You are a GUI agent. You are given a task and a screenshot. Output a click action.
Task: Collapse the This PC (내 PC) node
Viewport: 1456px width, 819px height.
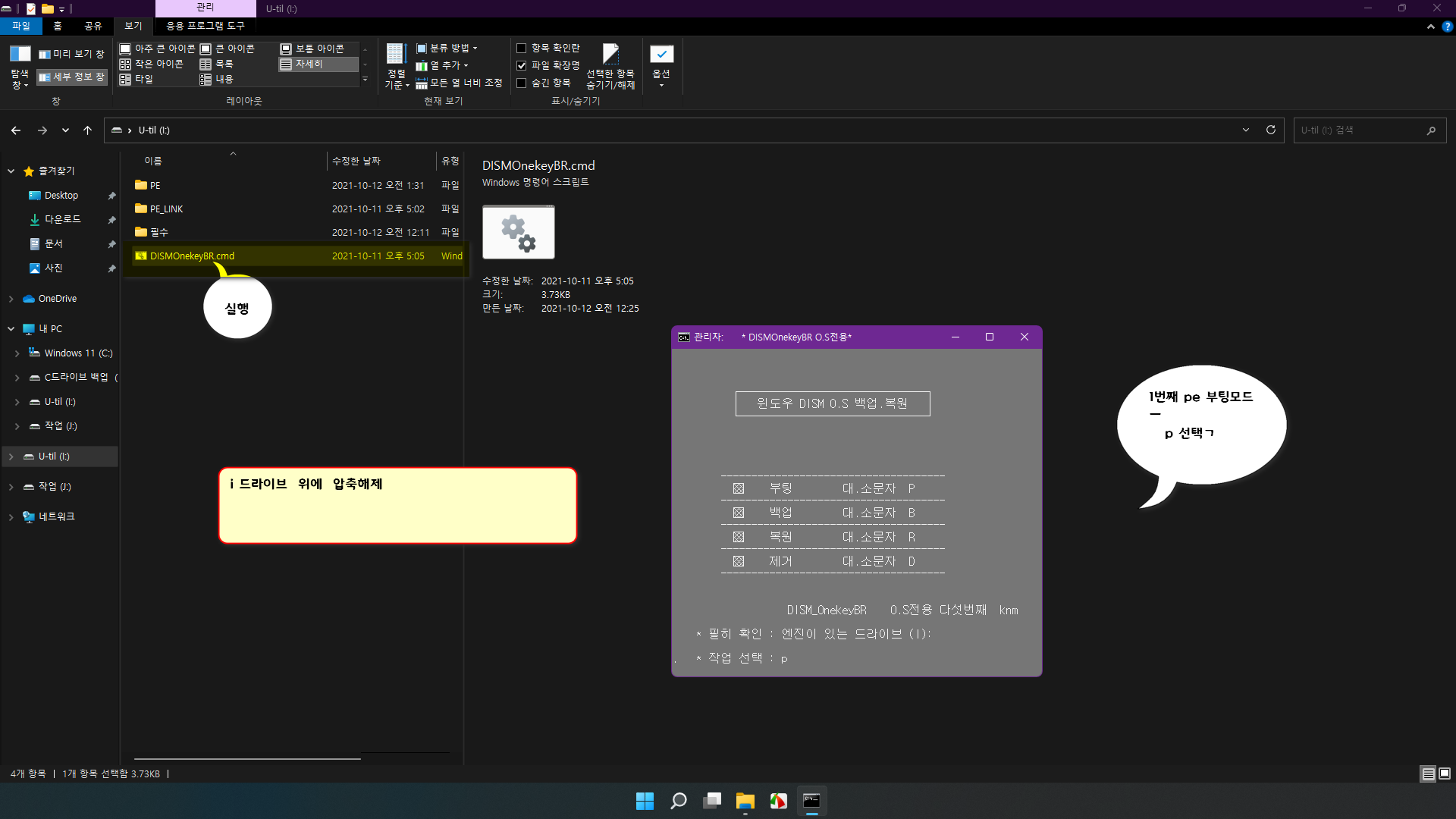tap(11, 329)
